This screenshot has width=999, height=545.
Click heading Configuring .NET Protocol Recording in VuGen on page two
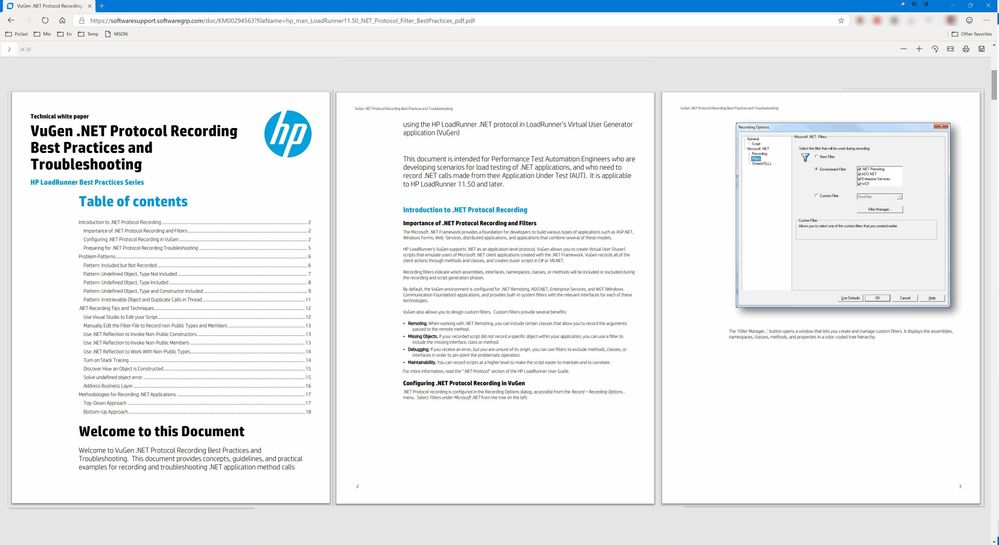[464, 383]
